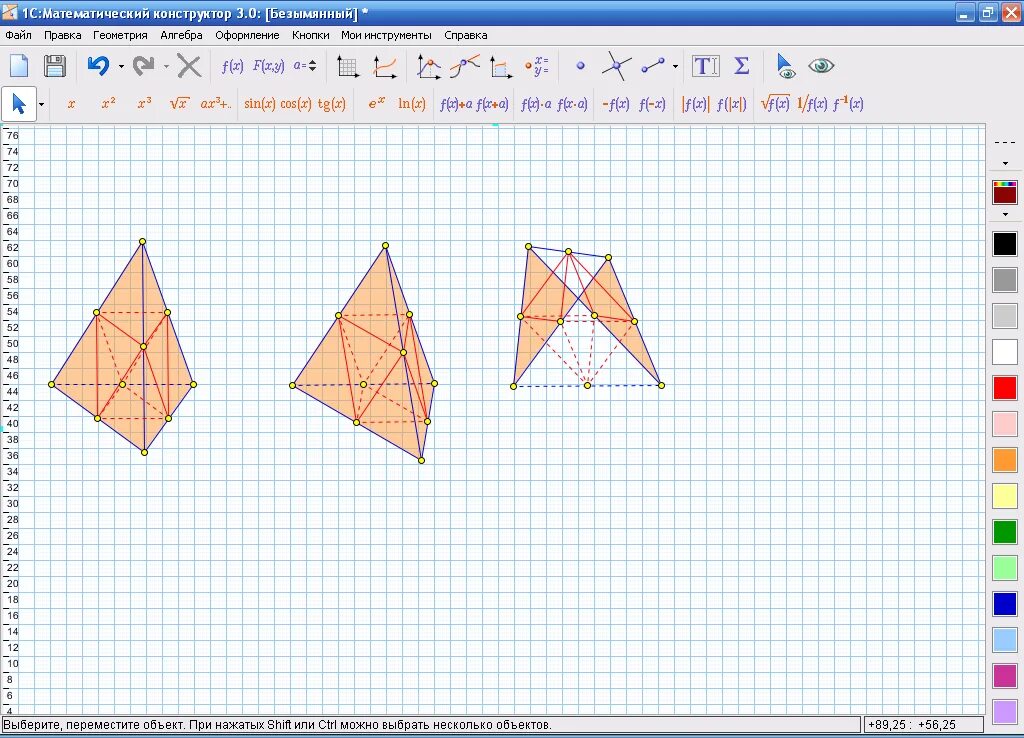Redo with the gray arrow icon
Image resolution: width=1024 pixels, height=738 pixels.
(144, 66)
